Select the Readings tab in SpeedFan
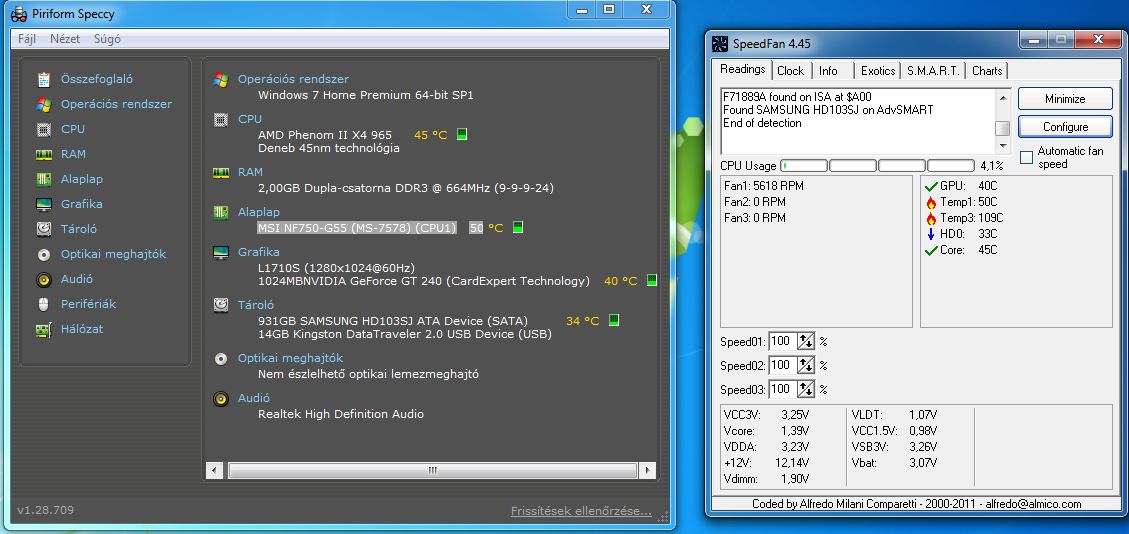The width and height of the screenshot is (1129, 534). 742,69
